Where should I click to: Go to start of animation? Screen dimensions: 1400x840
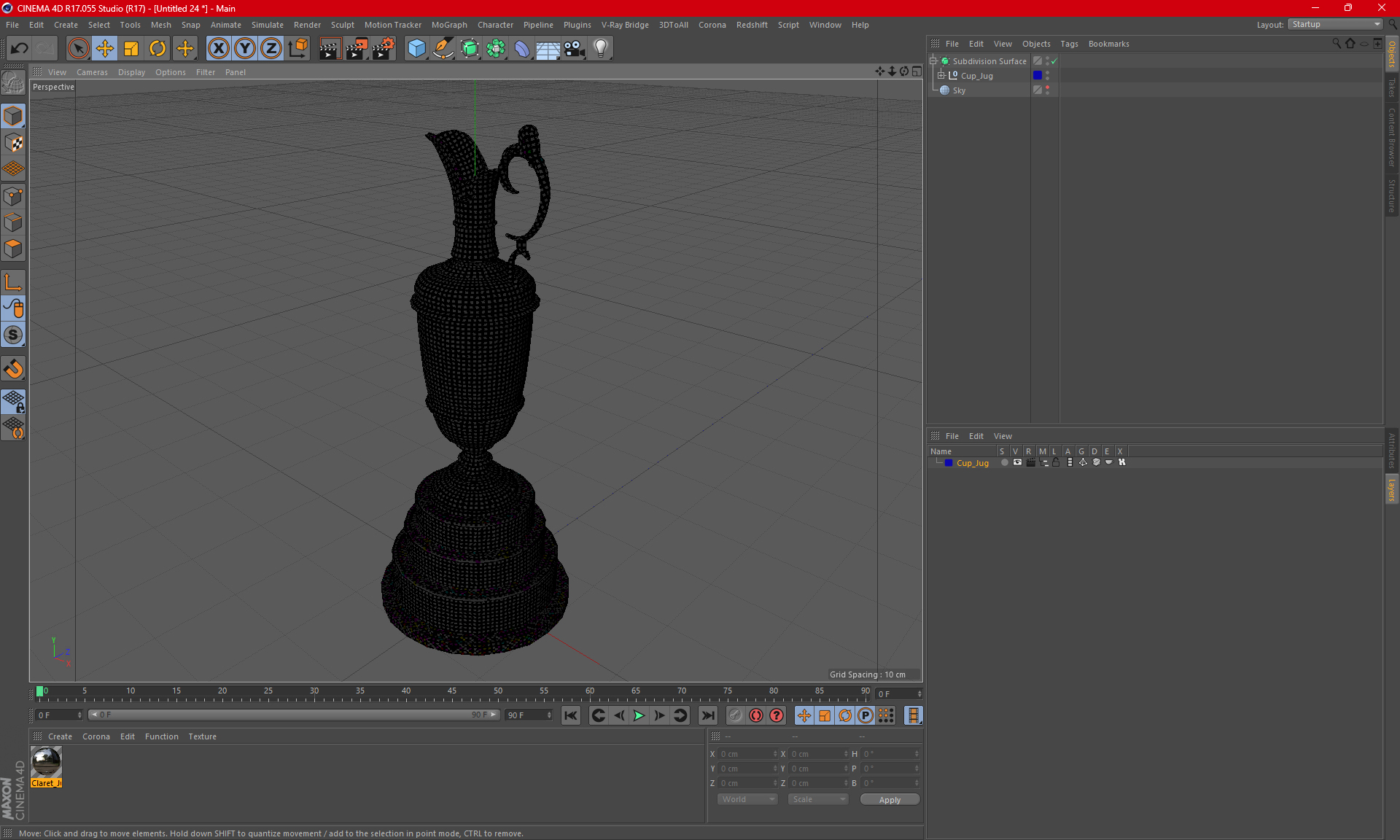tap(571, 715)
